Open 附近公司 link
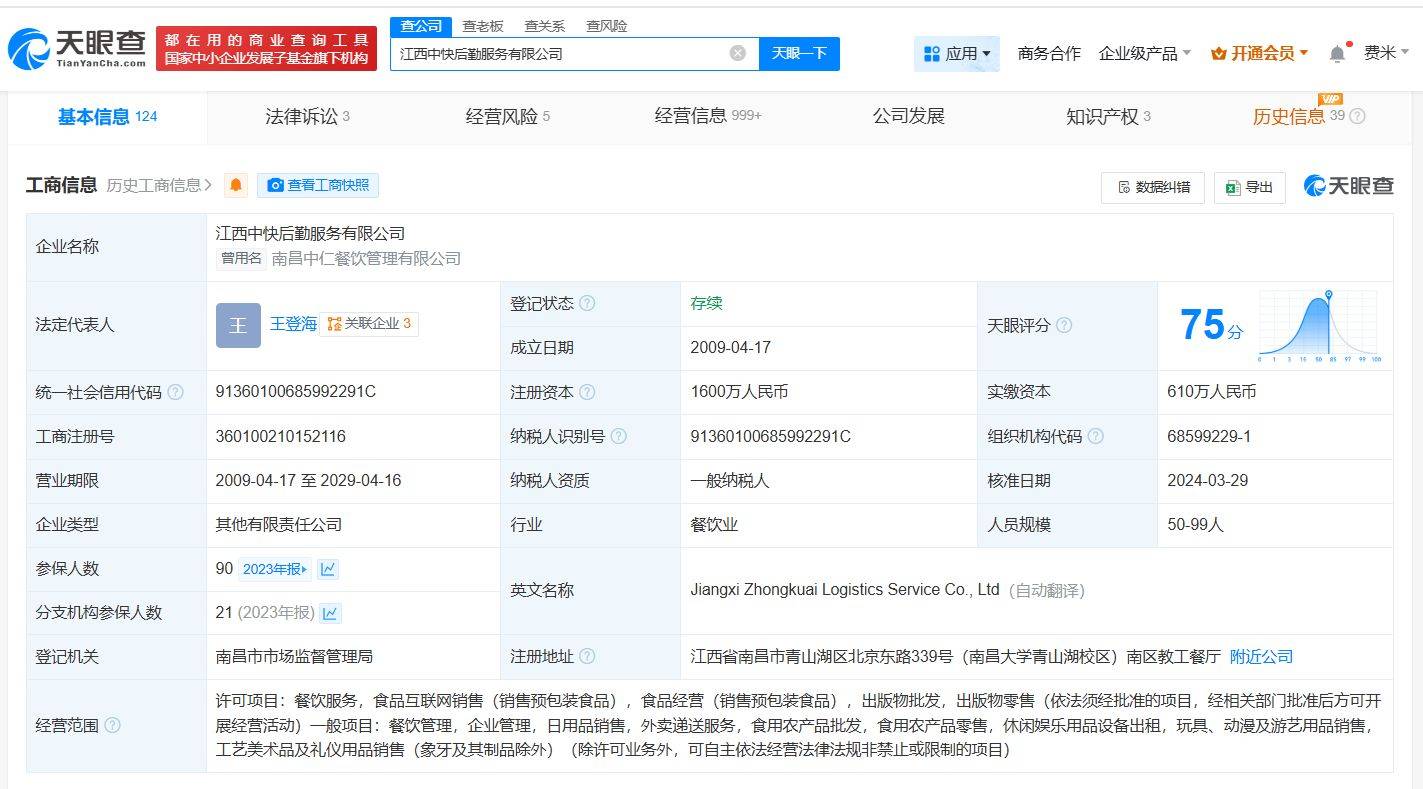 coord(1261,656)
